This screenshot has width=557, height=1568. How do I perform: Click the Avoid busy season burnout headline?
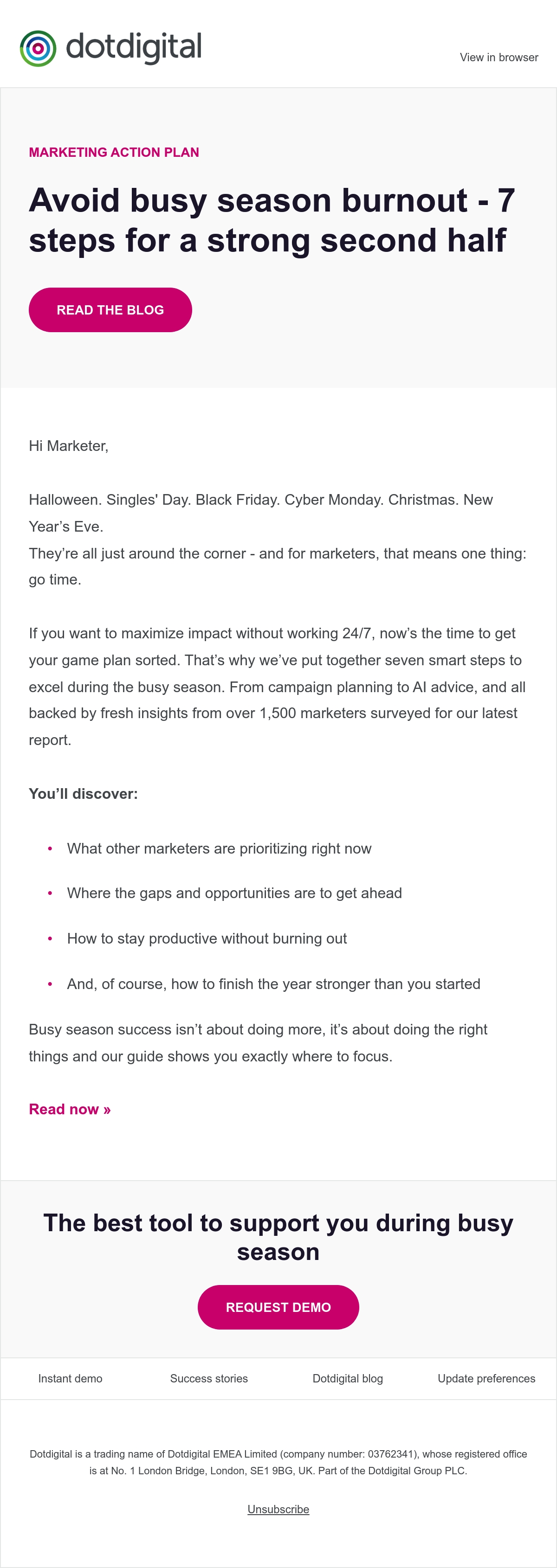point(272,220)
